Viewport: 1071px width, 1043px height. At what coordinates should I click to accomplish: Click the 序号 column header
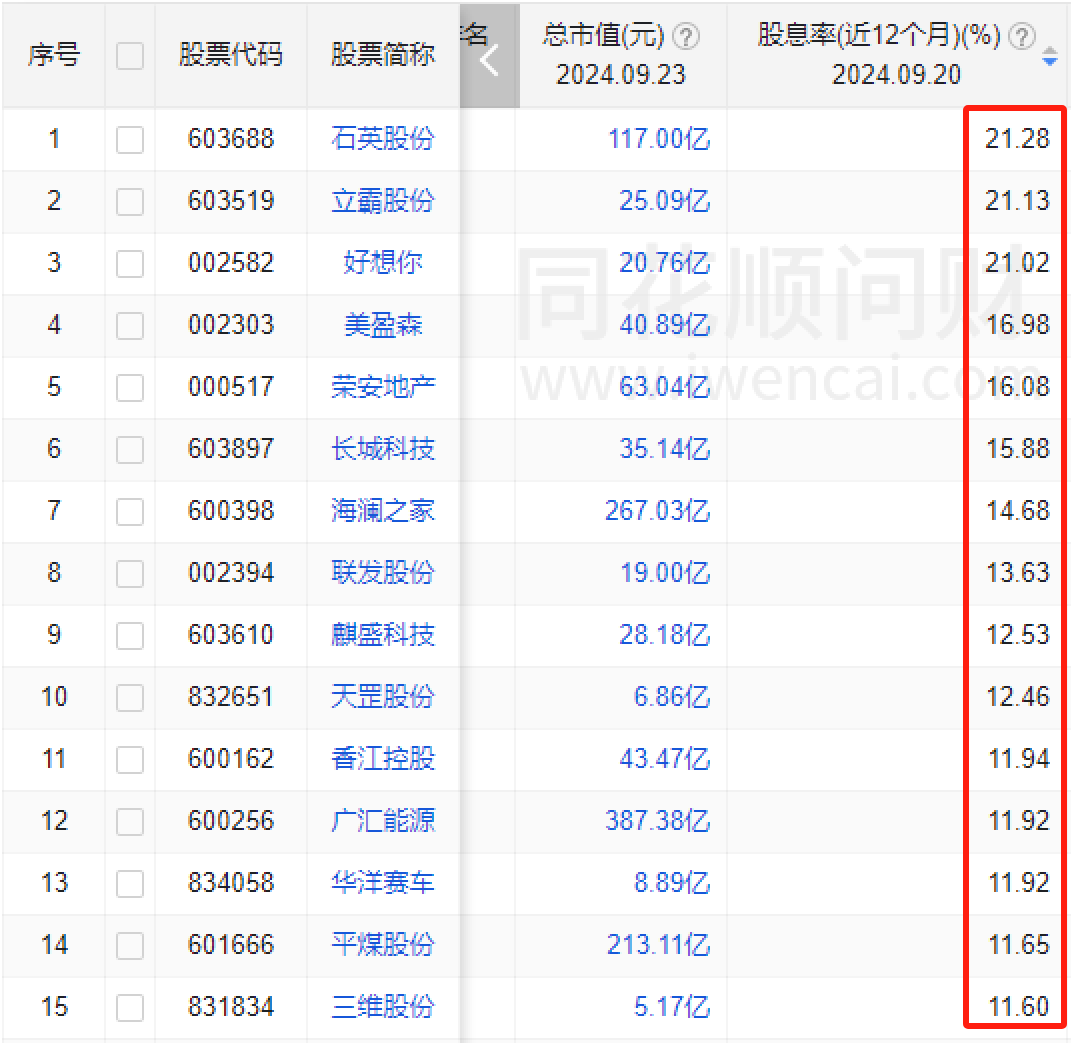pyautogui.click(x=54, y=55)
